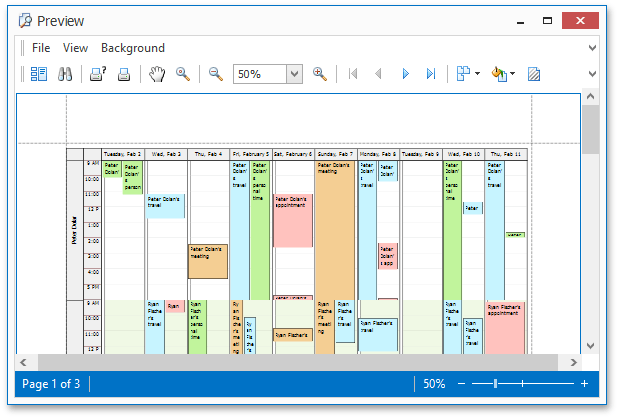The image size is (620, 420).
Task: Click the Fri, February 5 column header
Action: [x=251, y=154]
